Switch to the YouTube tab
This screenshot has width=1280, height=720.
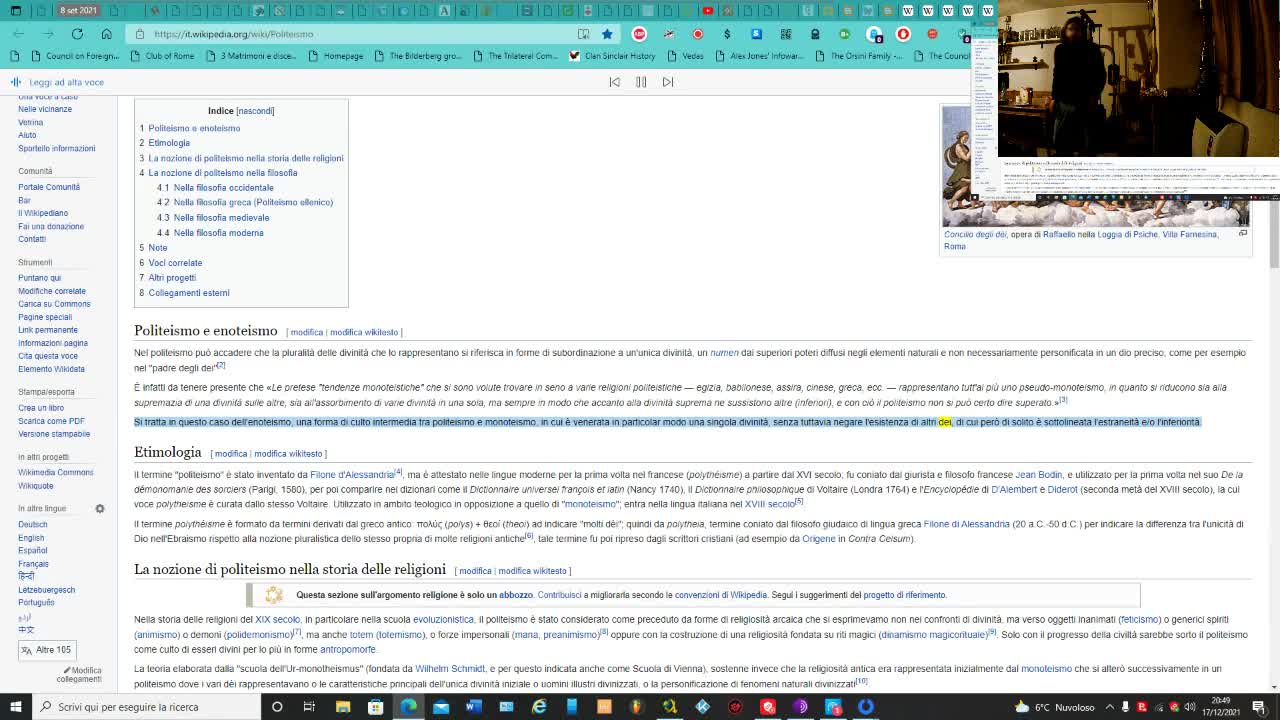point(708,10)
